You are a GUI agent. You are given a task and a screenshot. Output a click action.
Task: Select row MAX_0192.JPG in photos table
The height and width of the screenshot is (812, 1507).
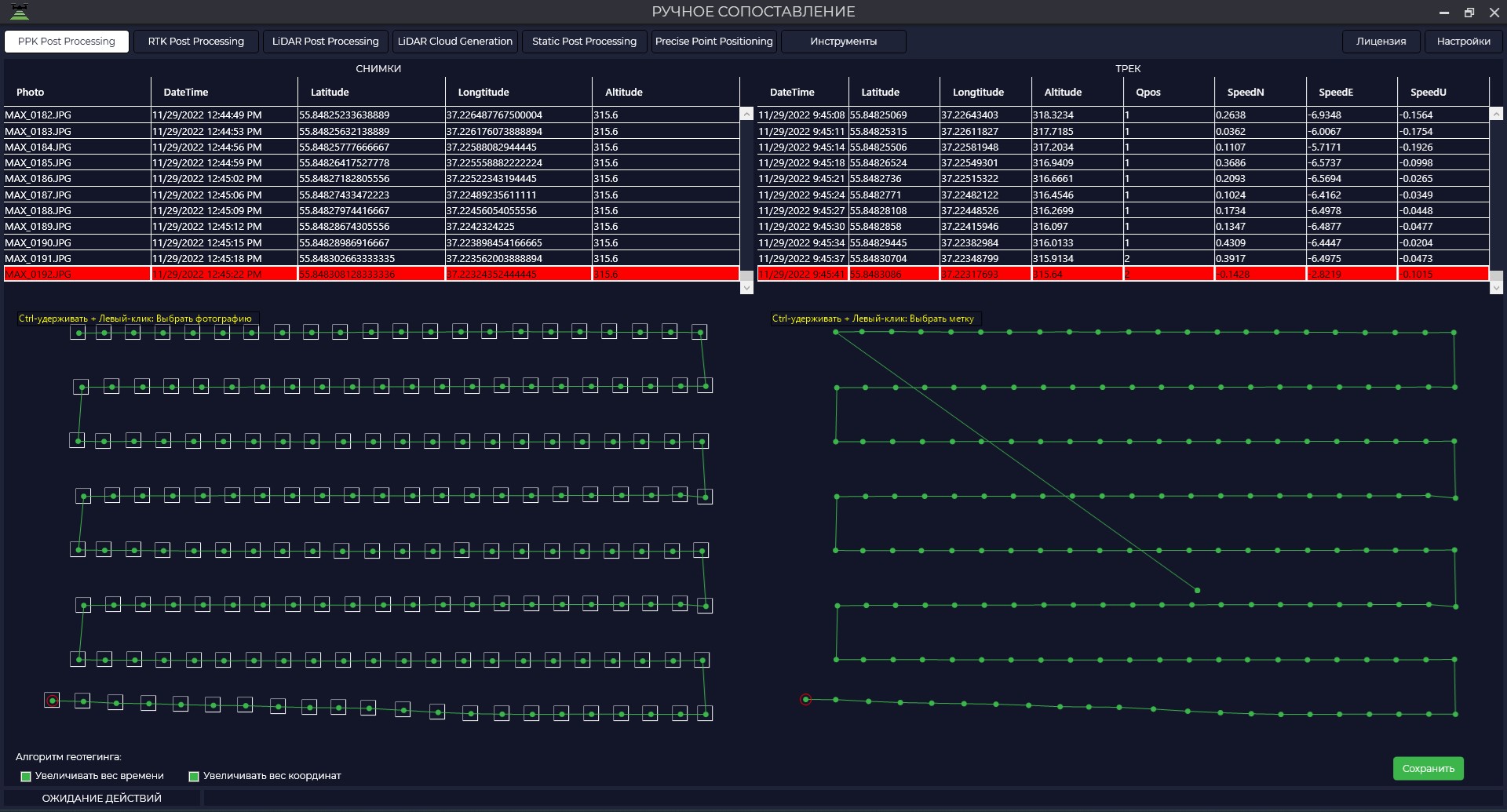pyautogui.click(x=371, y=274)
